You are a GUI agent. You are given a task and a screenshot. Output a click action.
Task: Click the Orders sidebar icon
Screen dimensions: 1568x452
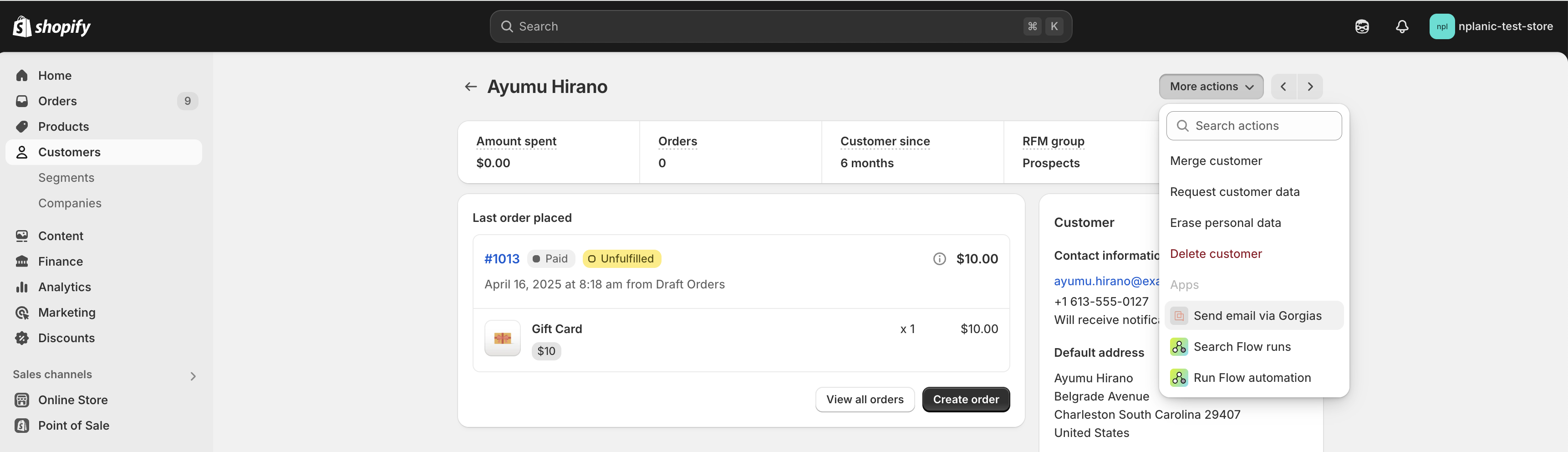pyautogui.click(x=22, y=101)
